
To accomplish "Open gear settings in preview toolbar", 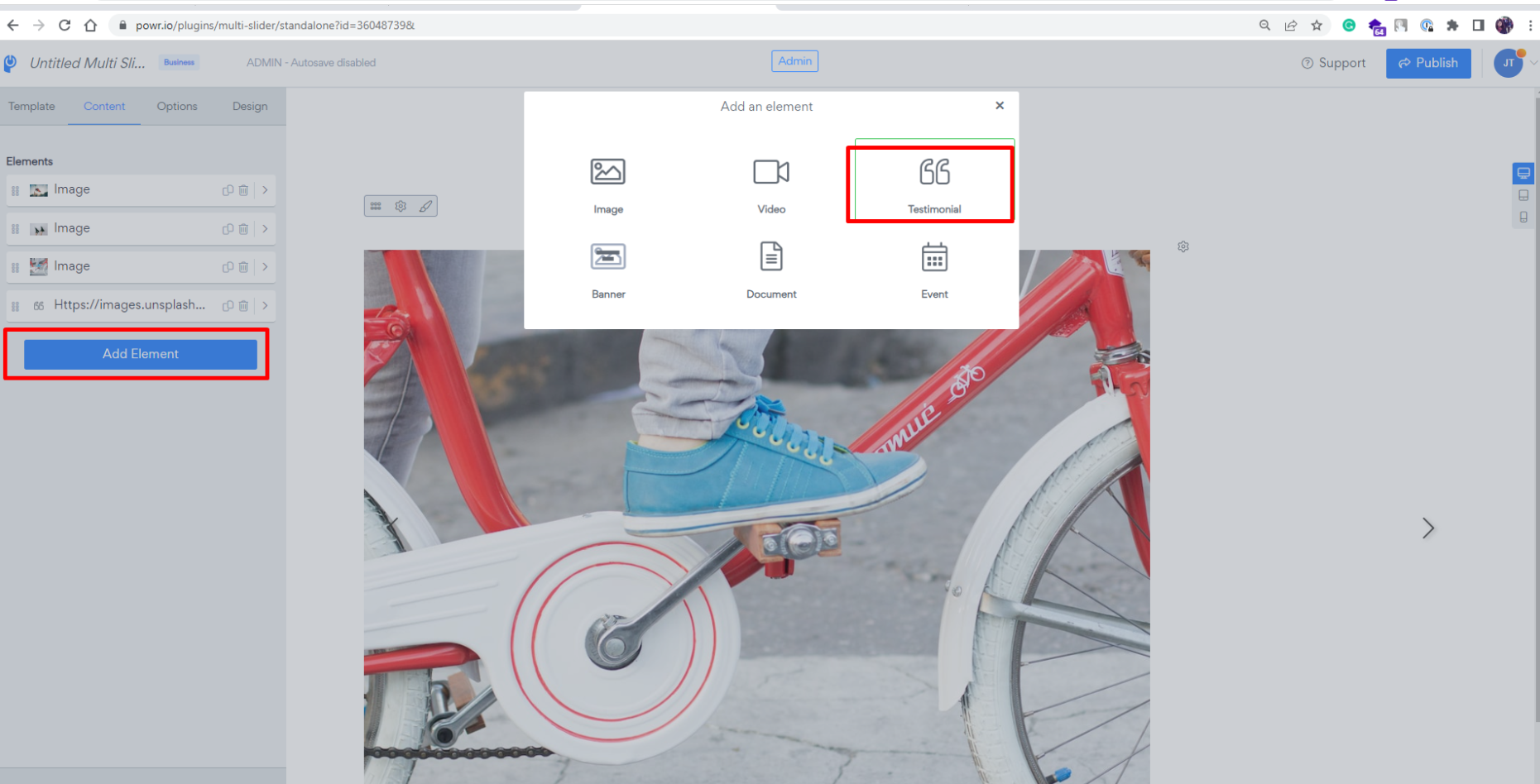I will (x=401, y=206).
